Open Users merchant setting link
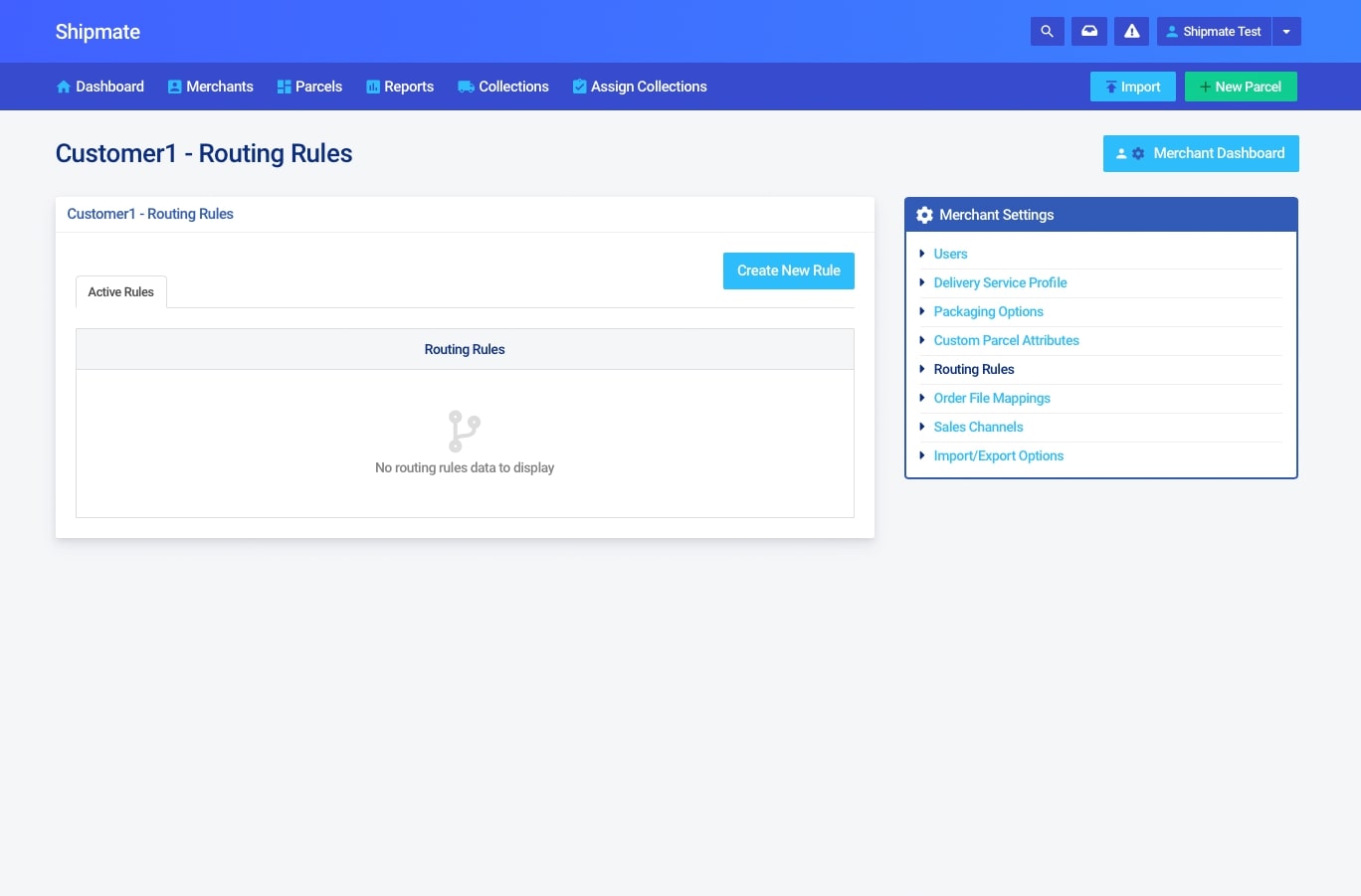This screenshot has height=896, width=1361. click(x=950, y=254)
